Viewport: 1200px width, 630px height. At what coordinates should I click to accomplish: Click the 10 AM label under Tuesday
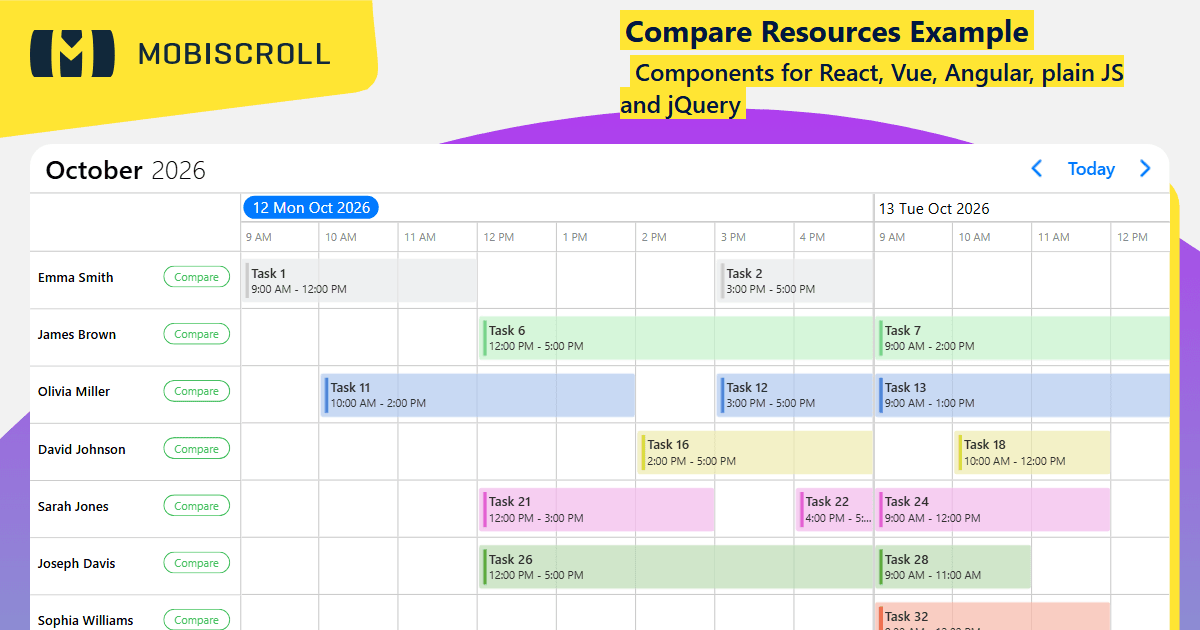(x=975, y=237)
